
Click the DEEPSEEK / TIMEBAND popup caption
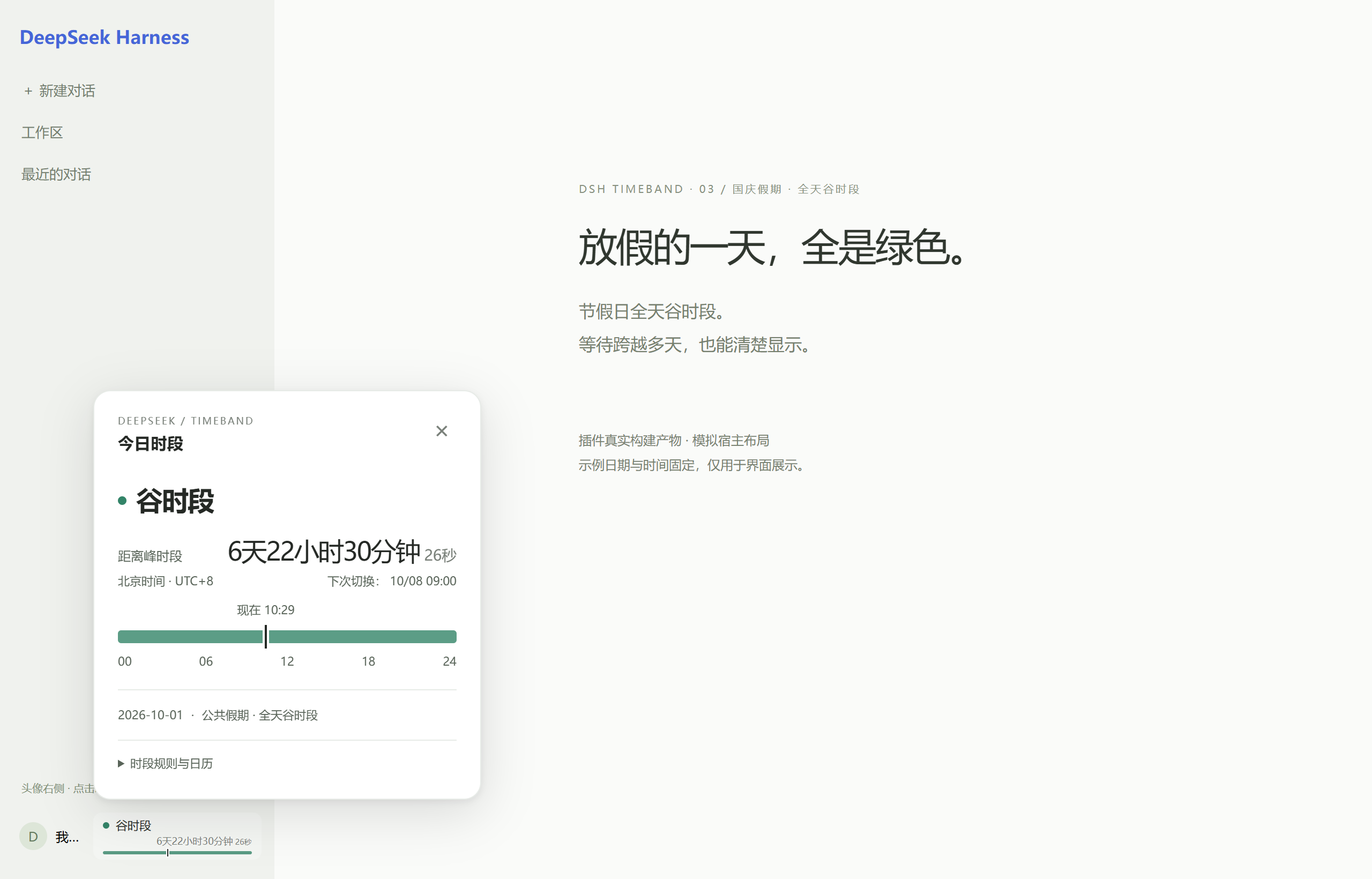tap(185, 421)
